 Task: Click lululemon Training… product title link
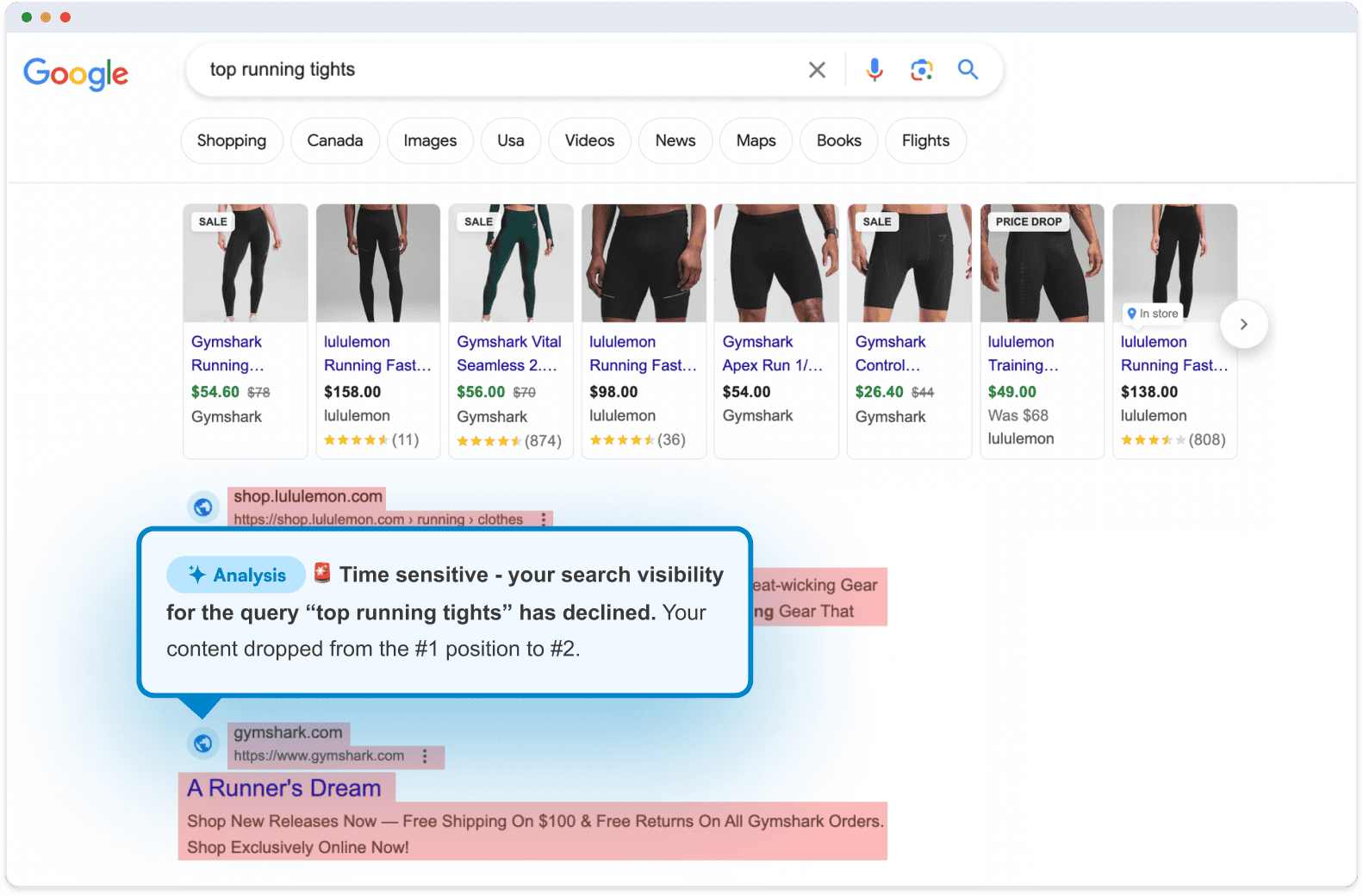point(1024,353)
